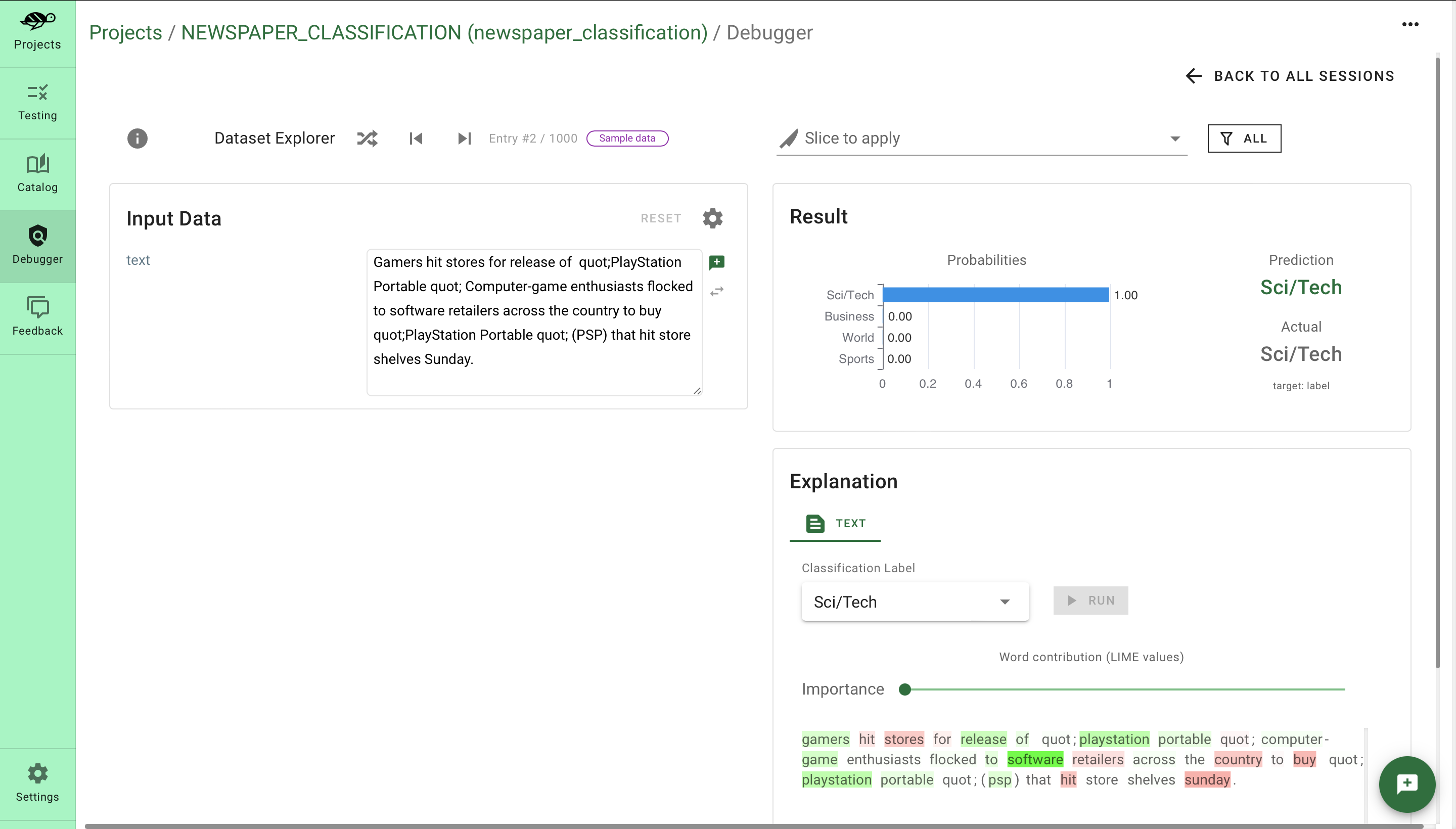Open the Catalog section in sidebar
The width and height of the screenshot is (1456, 829).
[37, 175]
